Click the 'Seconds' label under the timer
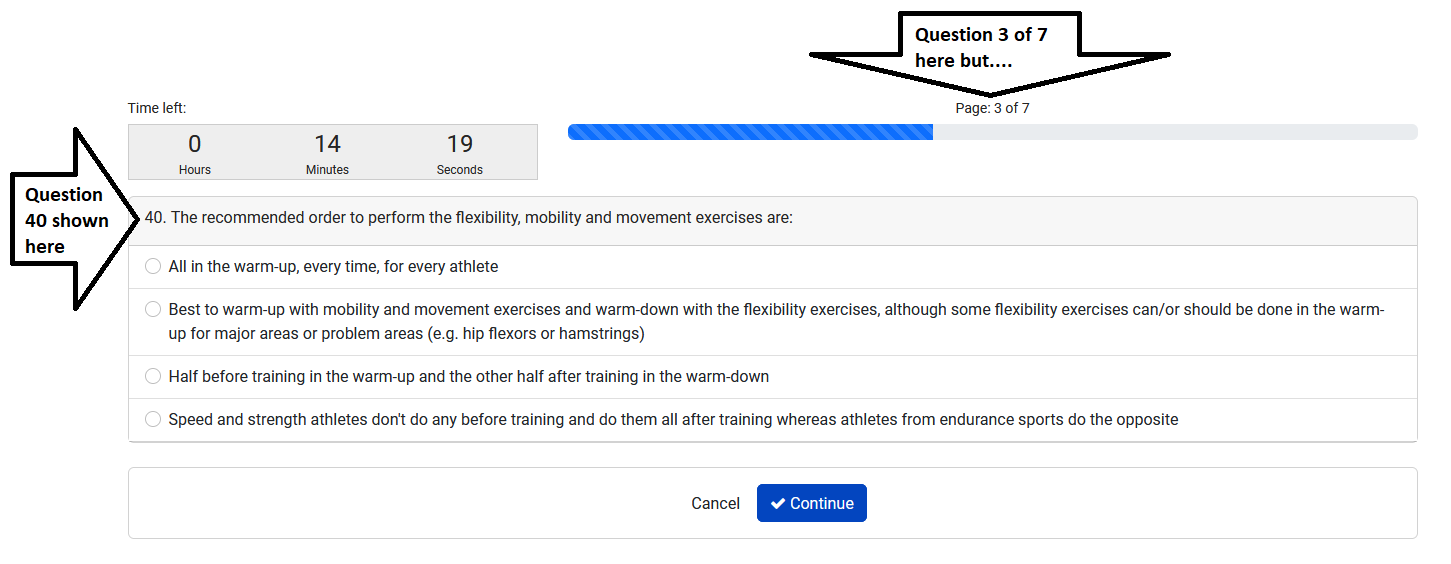Image resolution: width=1451 pixels, height=564 pixels. [x=460, y=170]
